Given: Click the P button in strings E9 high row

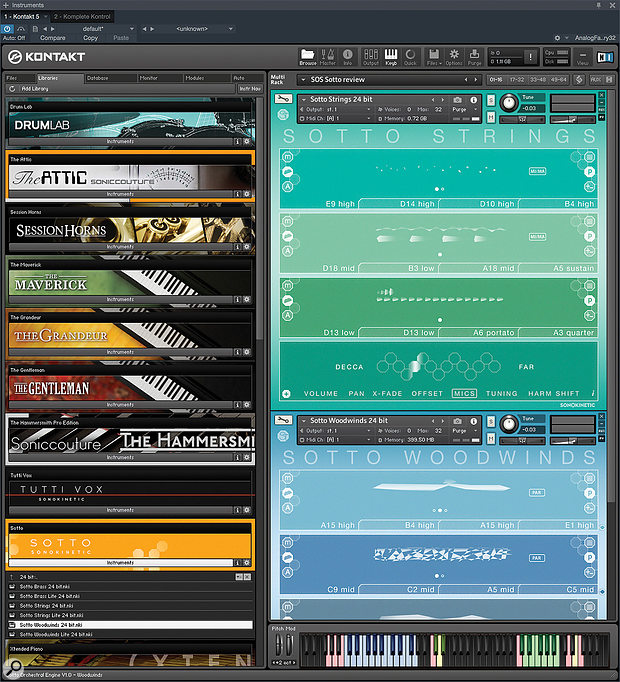Looking at the screenshot, I should click(x=590, y=172).
